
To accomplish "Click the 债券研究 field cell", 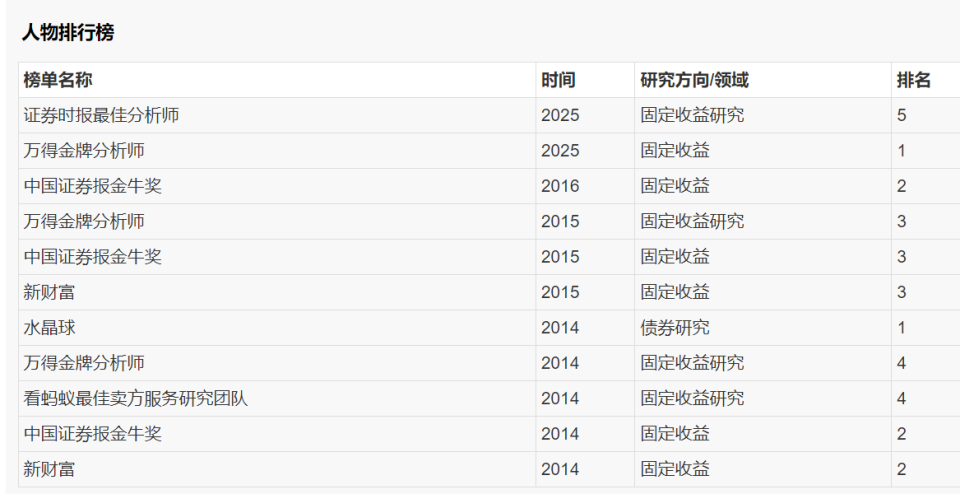I will pos(675,327).
